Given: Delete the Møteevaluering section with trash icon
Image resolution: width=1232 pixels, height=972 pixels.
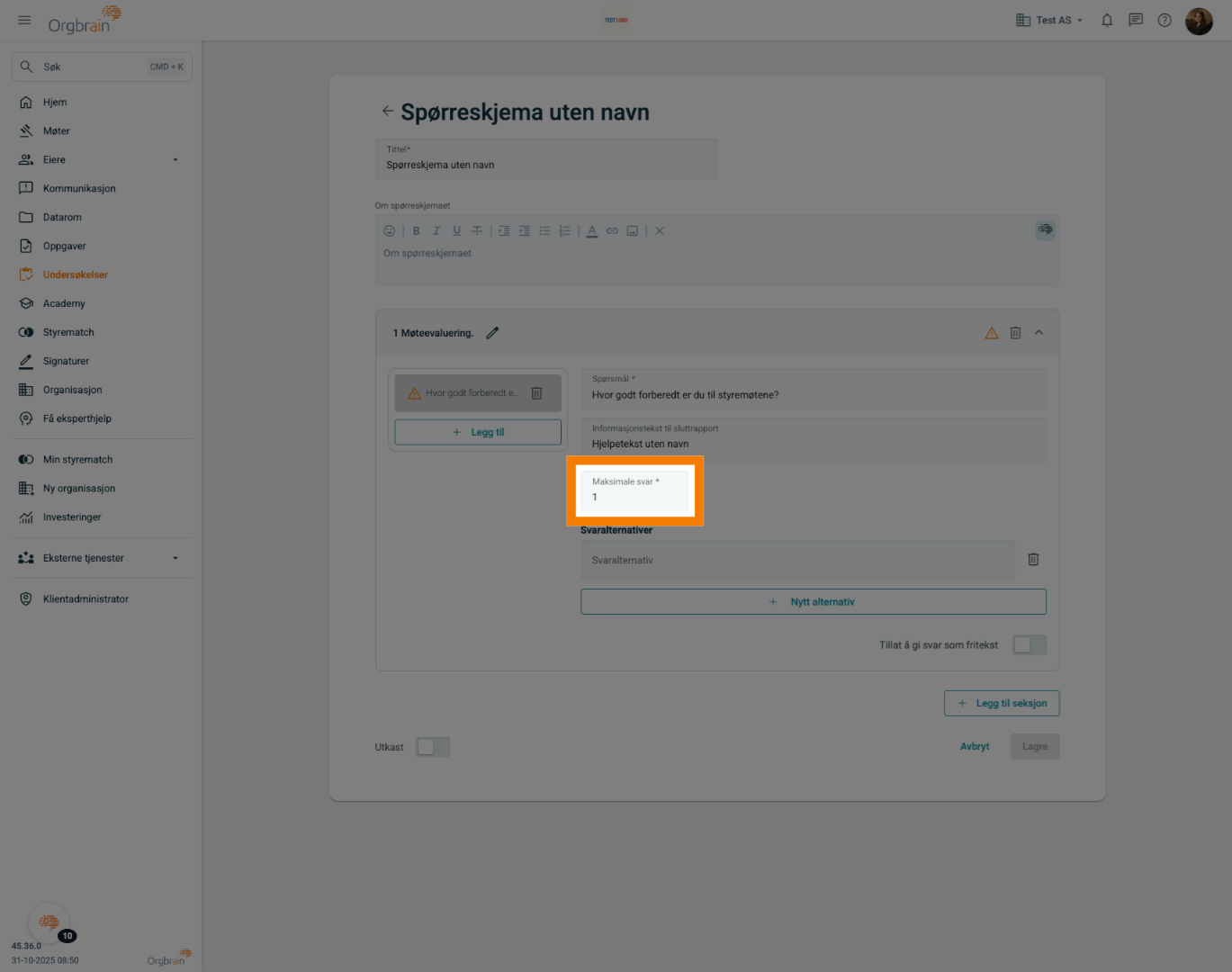Looking at the screenshot, I should click(x=1015, y=333).
